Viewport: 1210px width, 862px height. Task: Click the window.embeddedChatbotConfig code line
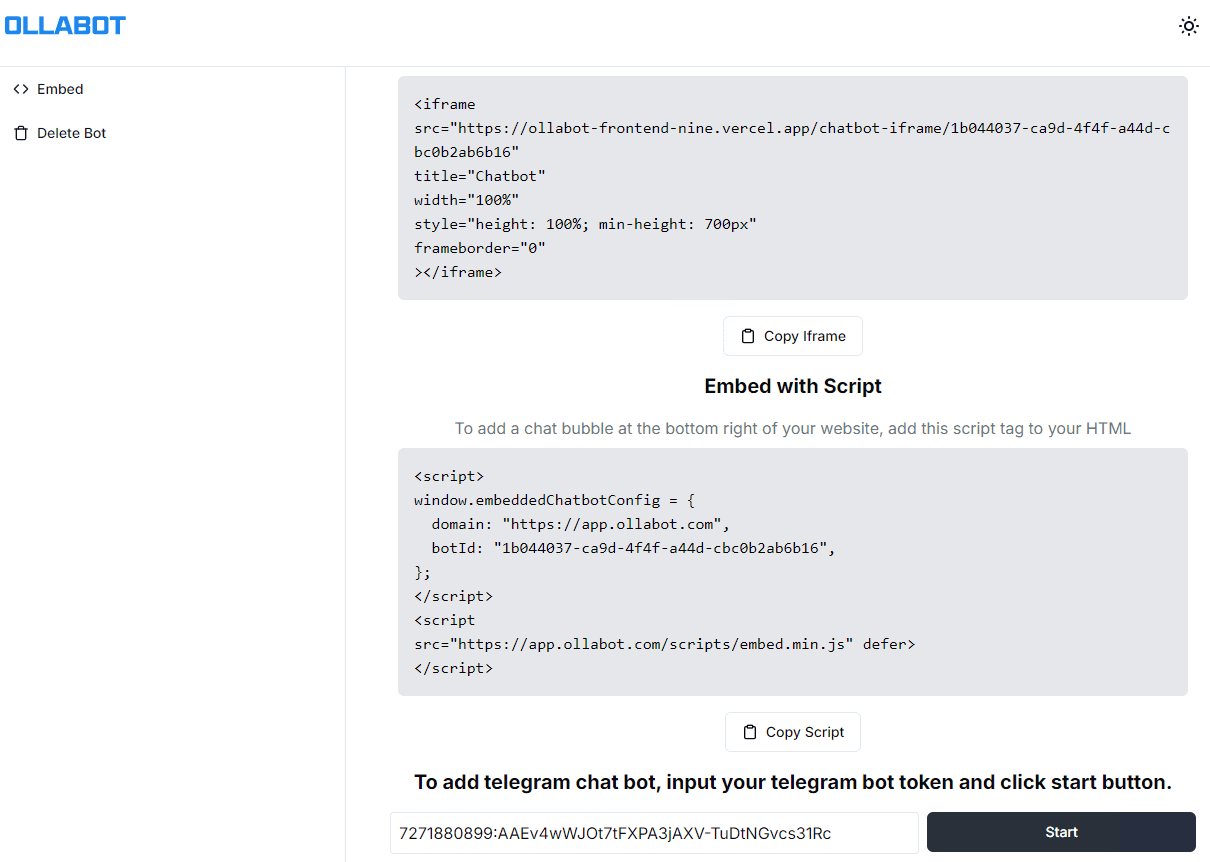554,500
